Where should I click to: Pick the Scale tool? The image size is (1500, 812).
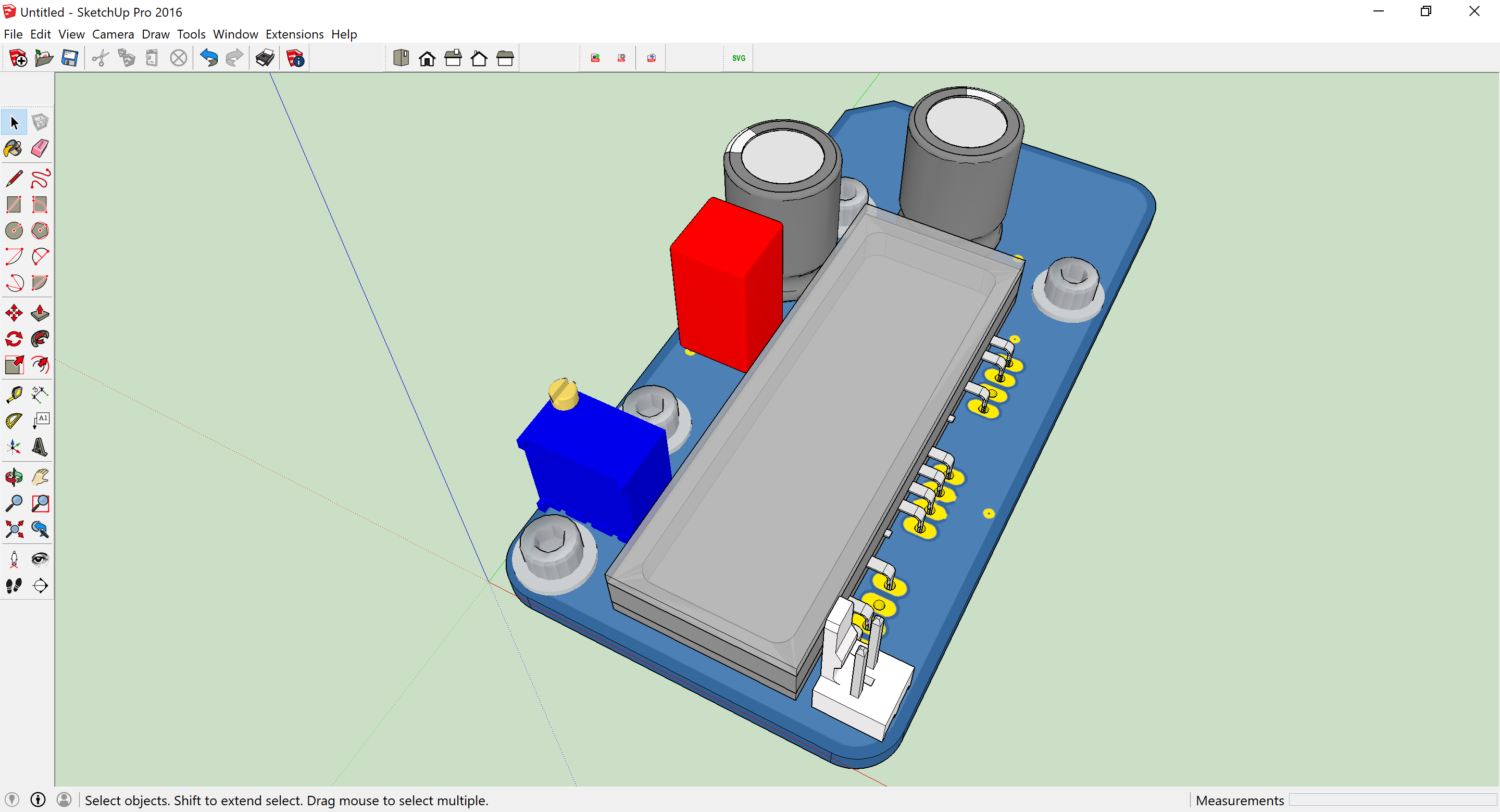pyautogui.click(x=14, y=365)
